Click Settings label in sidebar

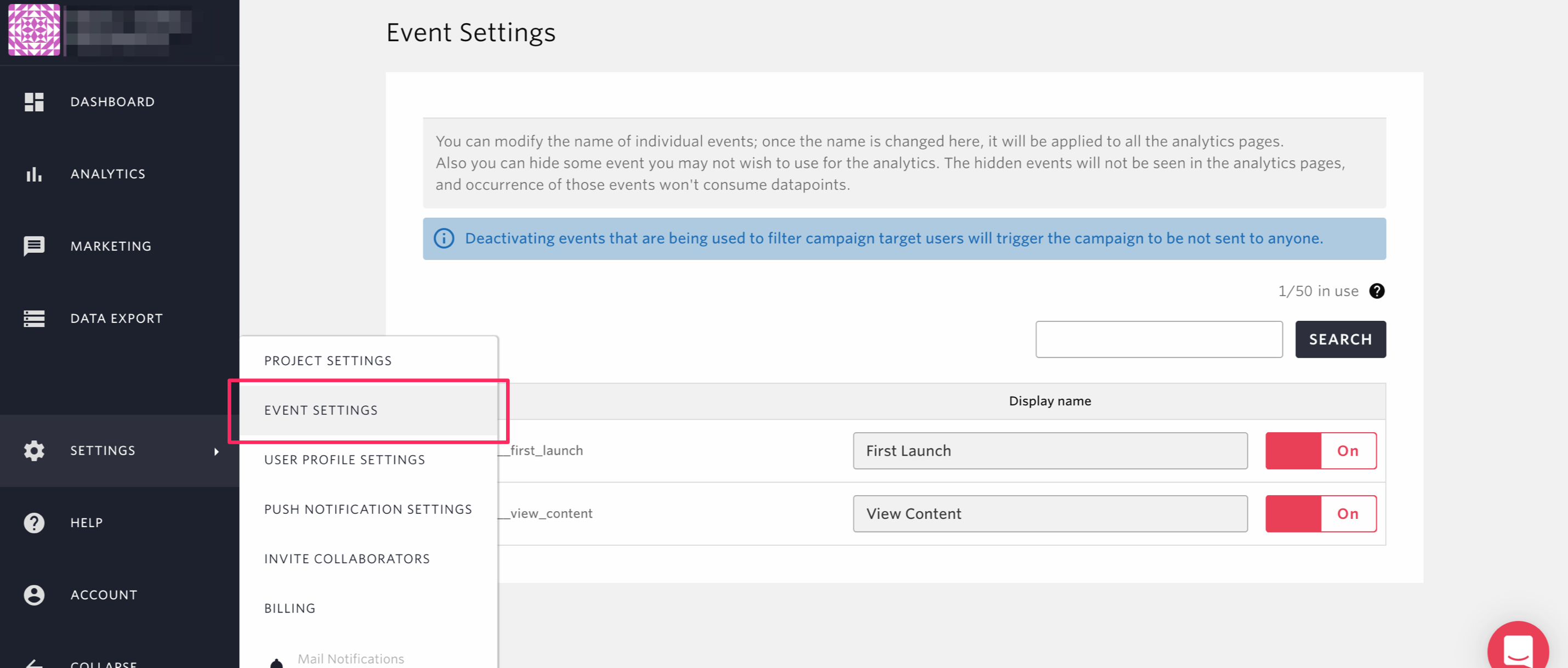(x=103, y=451)
